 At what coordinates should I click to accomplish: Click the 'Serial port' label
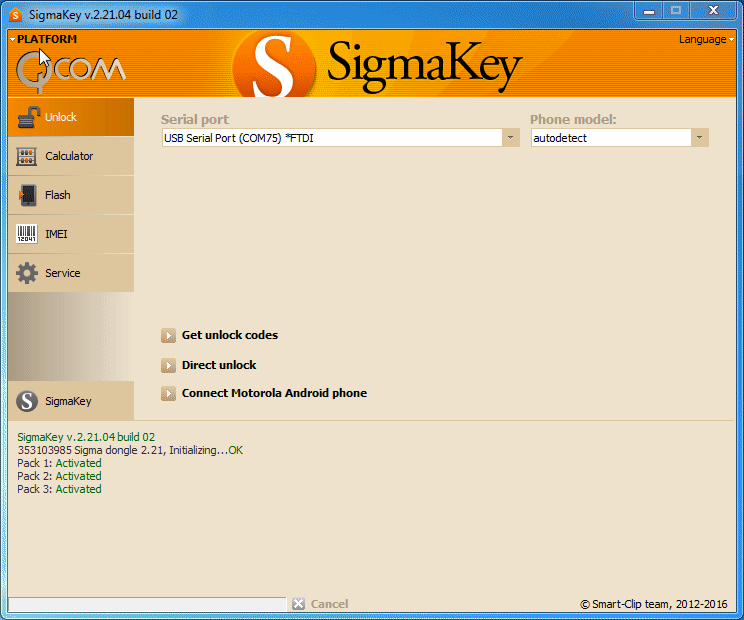click(195, 120)
